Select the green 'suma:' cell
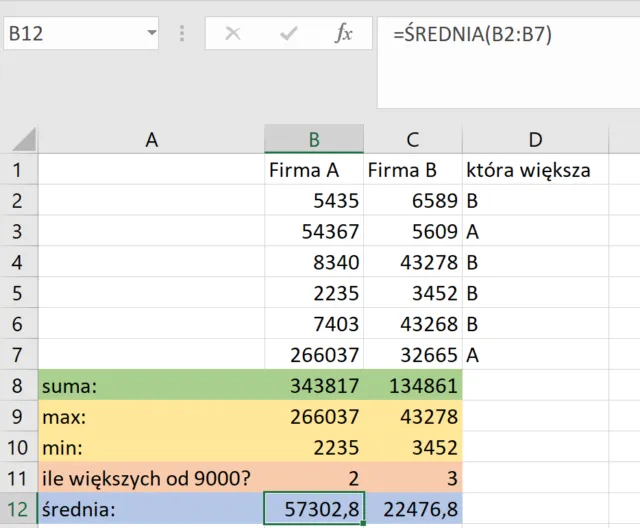This screenshot has height=528, width=640. click(151, 385)
